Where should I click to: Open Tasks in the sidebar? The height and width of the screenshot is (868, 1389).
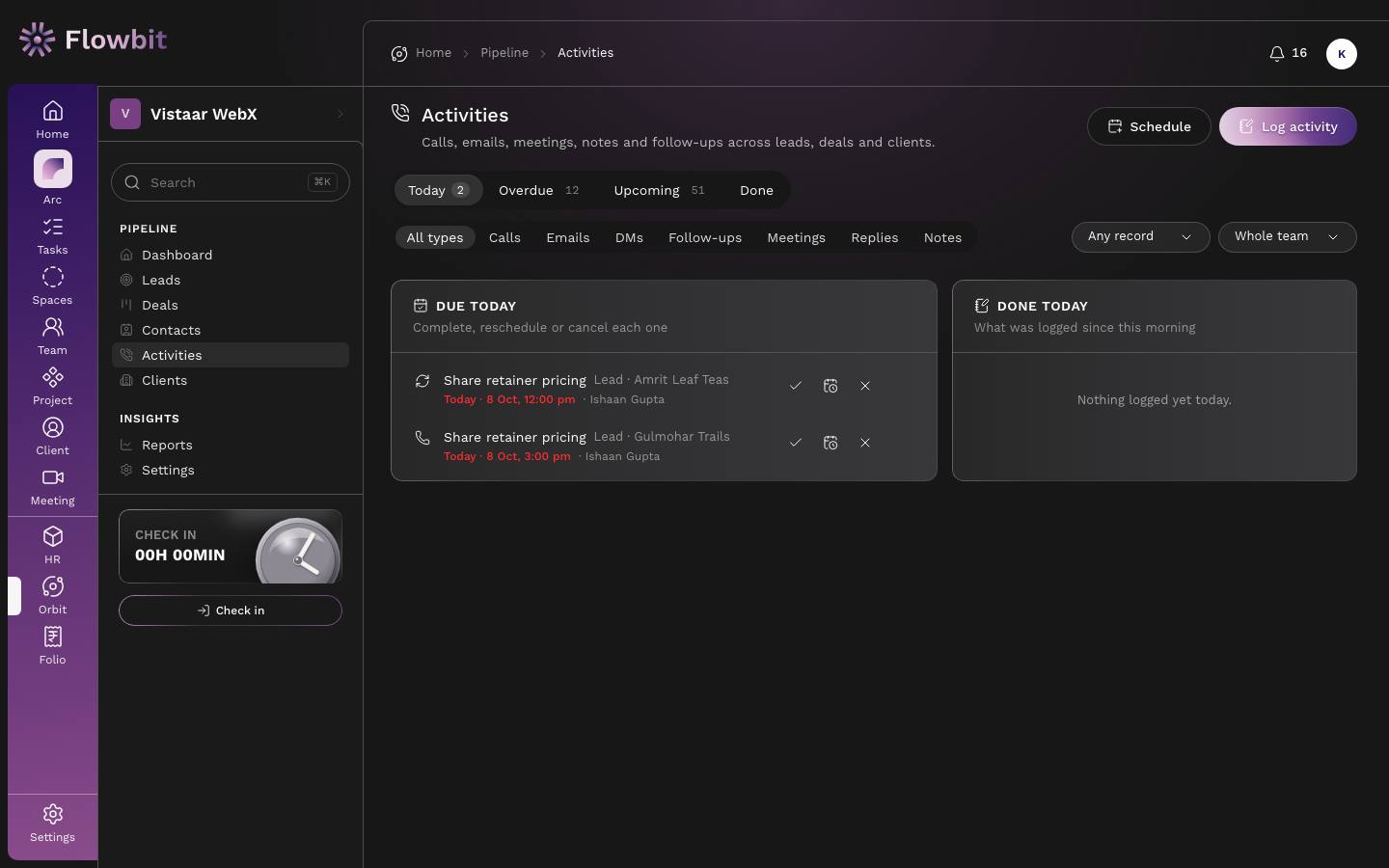(52, 236)
